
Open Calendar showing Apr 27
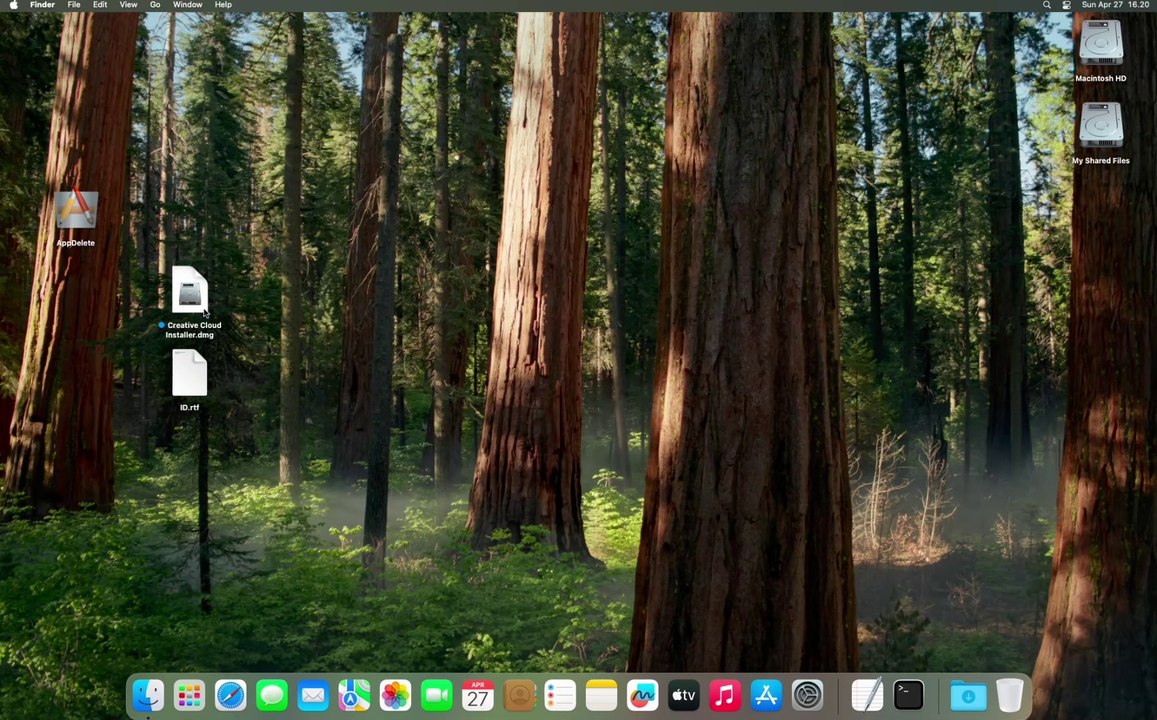click(477, 695)
